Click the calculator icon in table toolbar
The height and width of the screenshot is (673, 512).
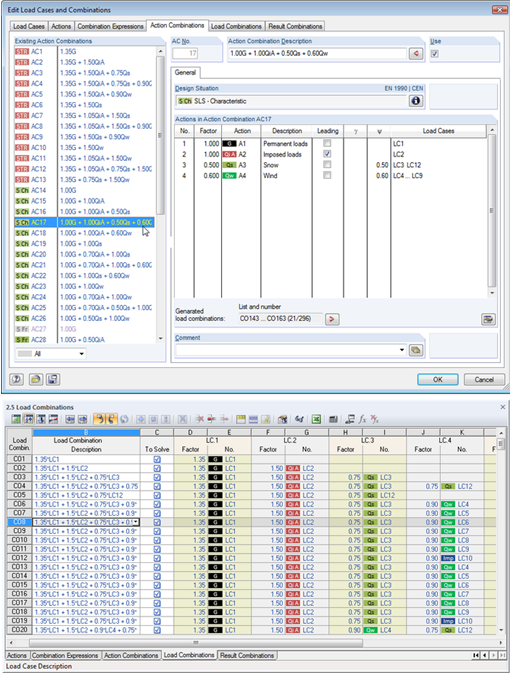pos(333,419)
